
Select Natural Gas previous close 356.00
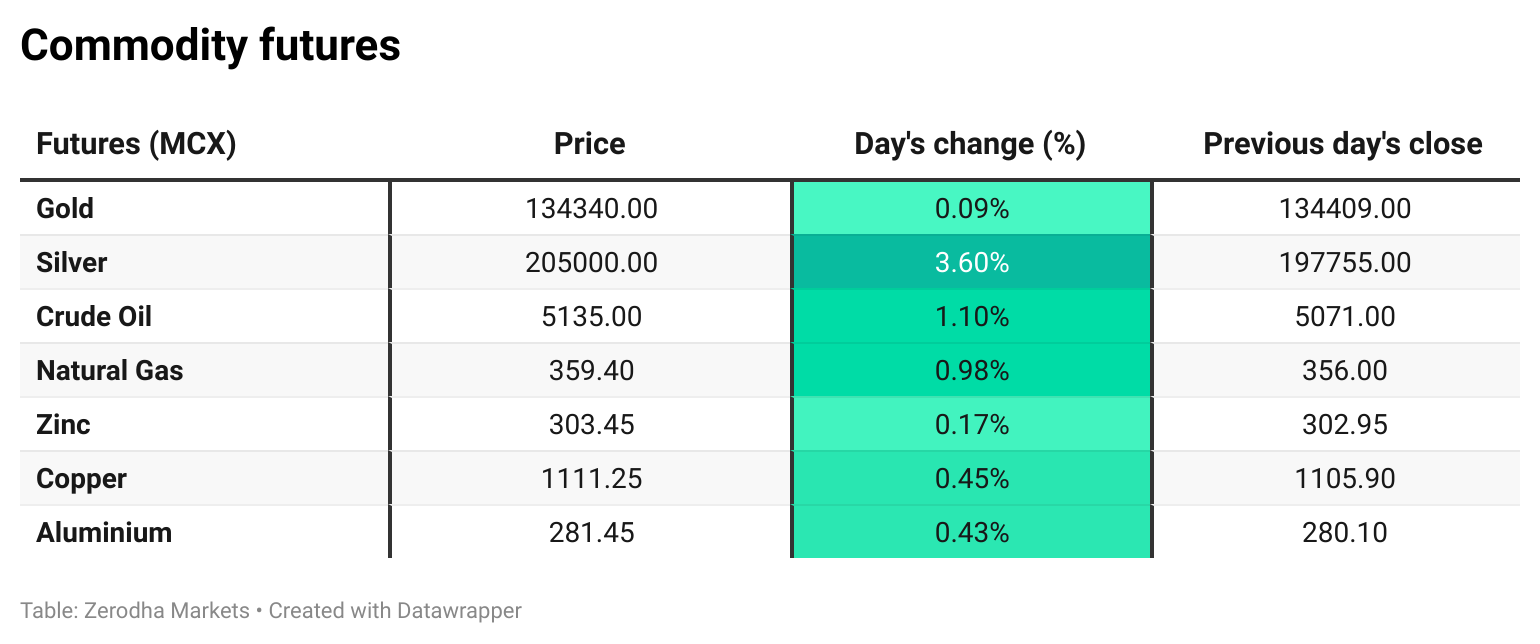tap(1344, 371)
